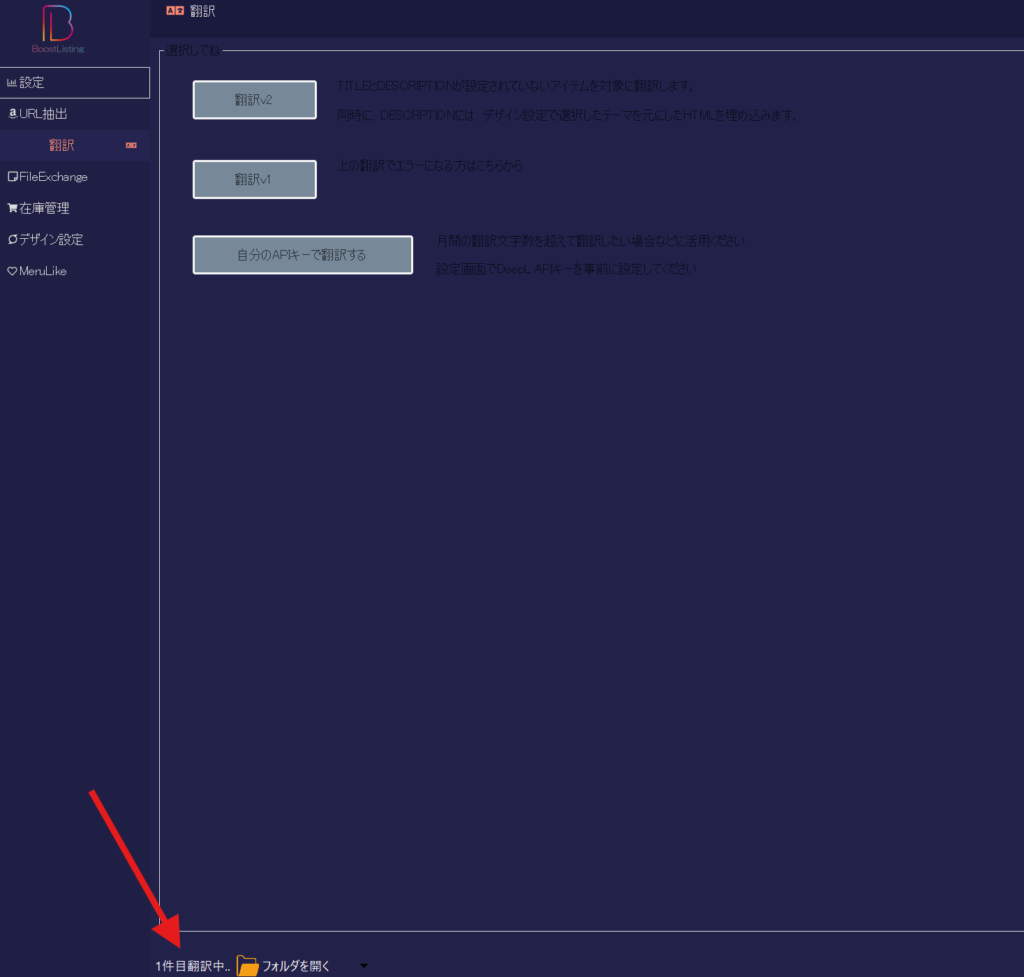This screenshot has height=977, width=1024.
Task: Click the note icon beside FileExchange
Action: [x=12, y=177]
